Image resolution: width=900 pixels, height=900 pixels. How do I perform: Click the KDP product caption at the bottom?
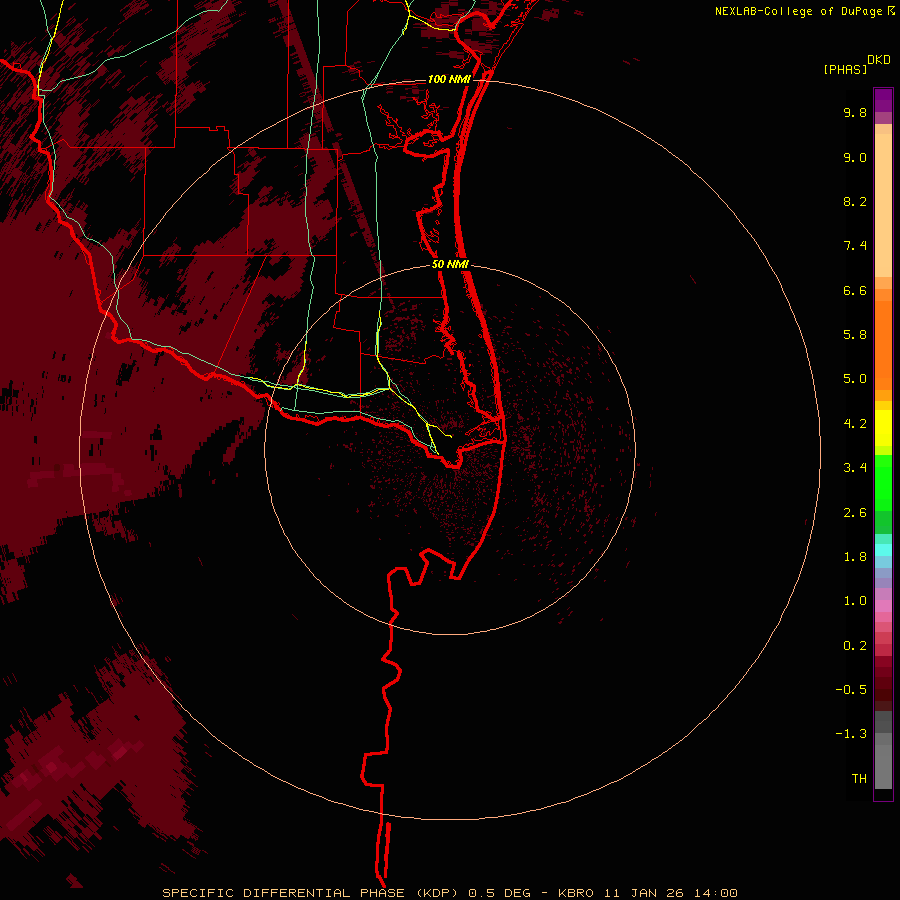click(x=449, y=893)
